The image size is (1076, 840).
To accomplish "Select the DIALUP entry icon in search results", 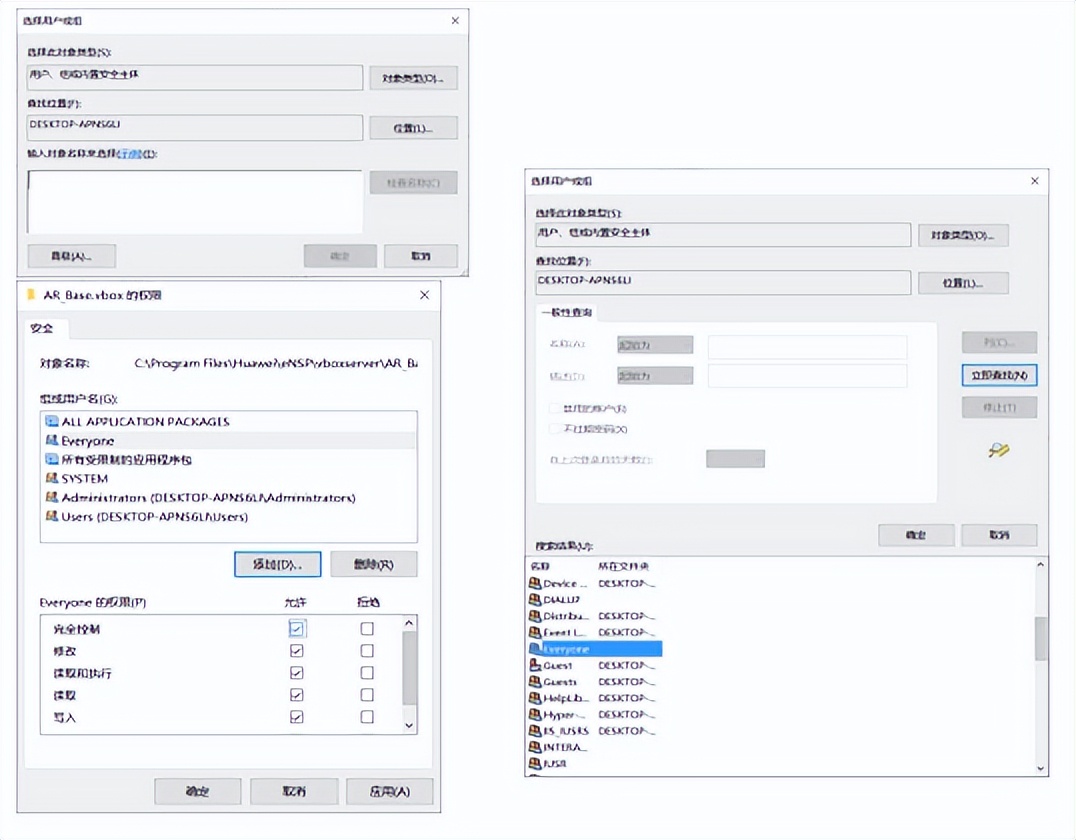I will [x=535, y=600].
